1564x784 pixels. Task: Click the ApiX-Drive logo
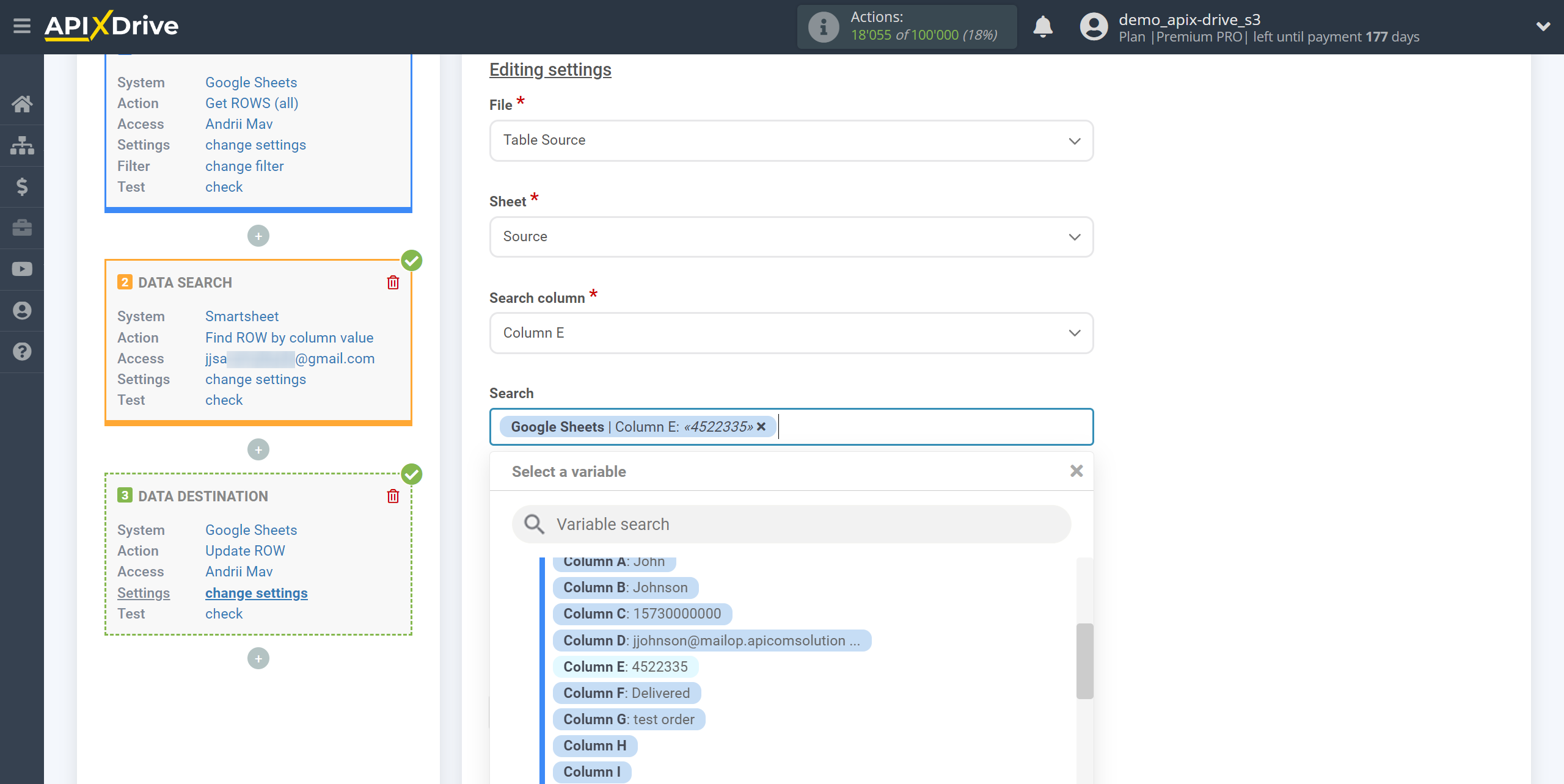[x=111, y=26]
